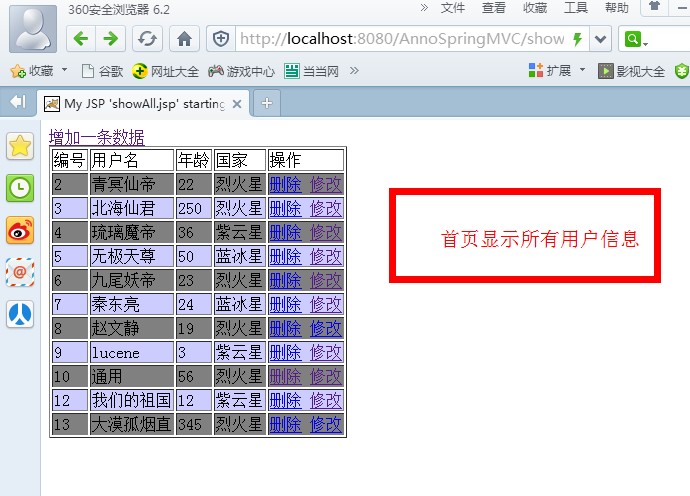Modify the user 我们的祖国
The image size is (690, 496).
pyautogui.click(x=326, y=400)
